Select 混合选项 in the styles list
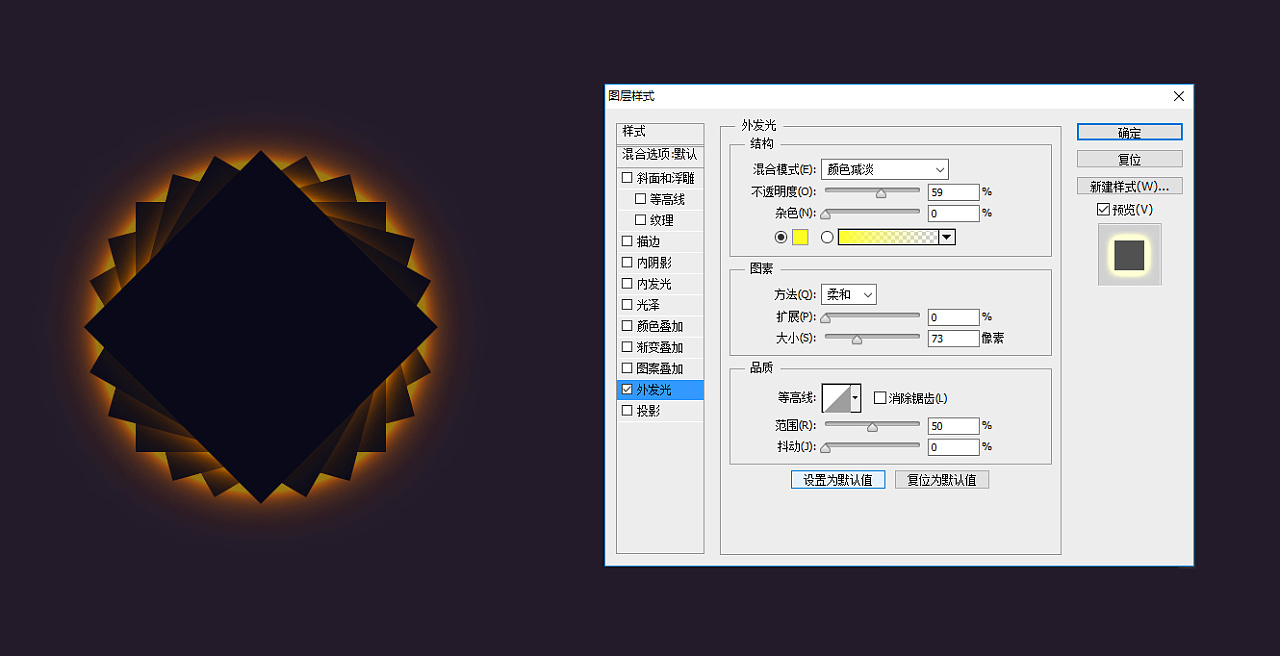Screen dimensions: 1280x656 tap(660, 155)
